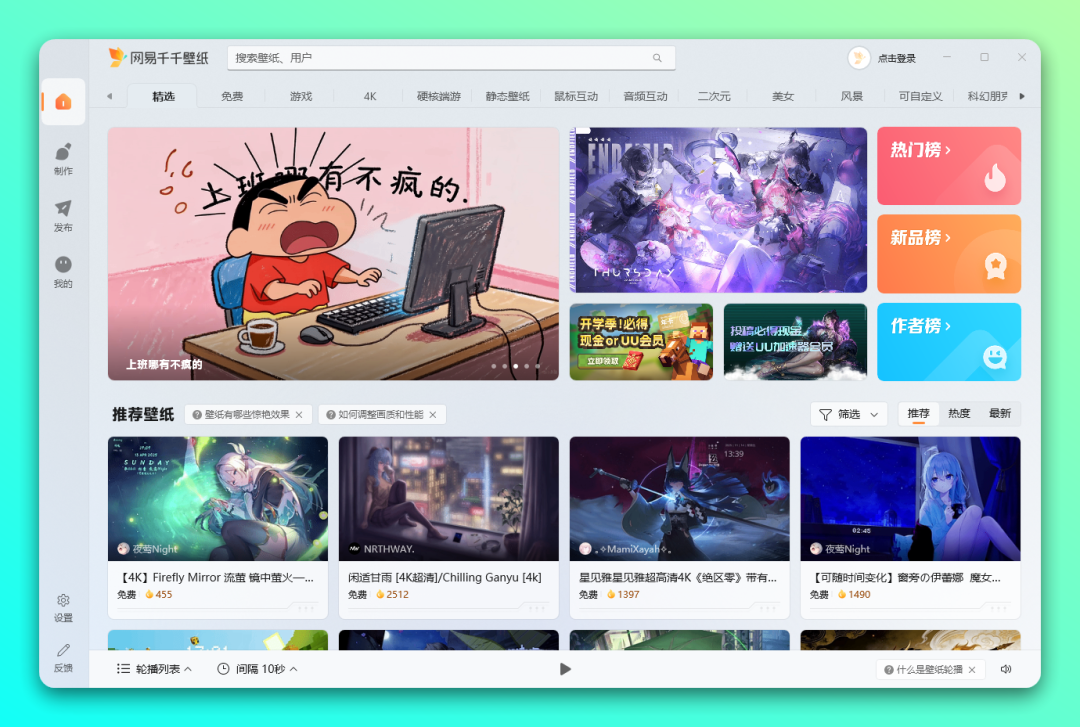Screen dimensions: 1080x727
Task: Switch to the 硬核端游 tab
Action: tap(439, 96)
